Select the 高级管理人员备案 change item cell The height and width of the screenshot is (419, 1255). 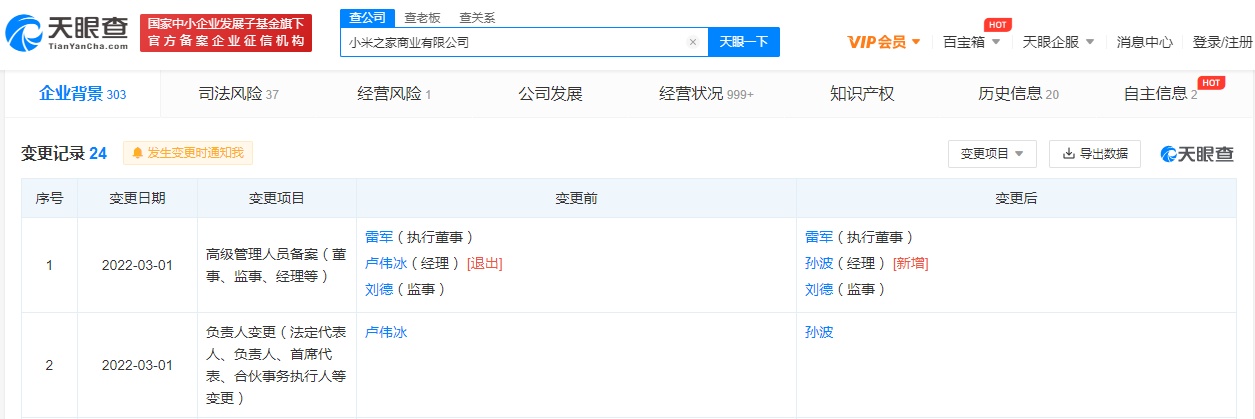pyautogui.click(x=276, y=265)
